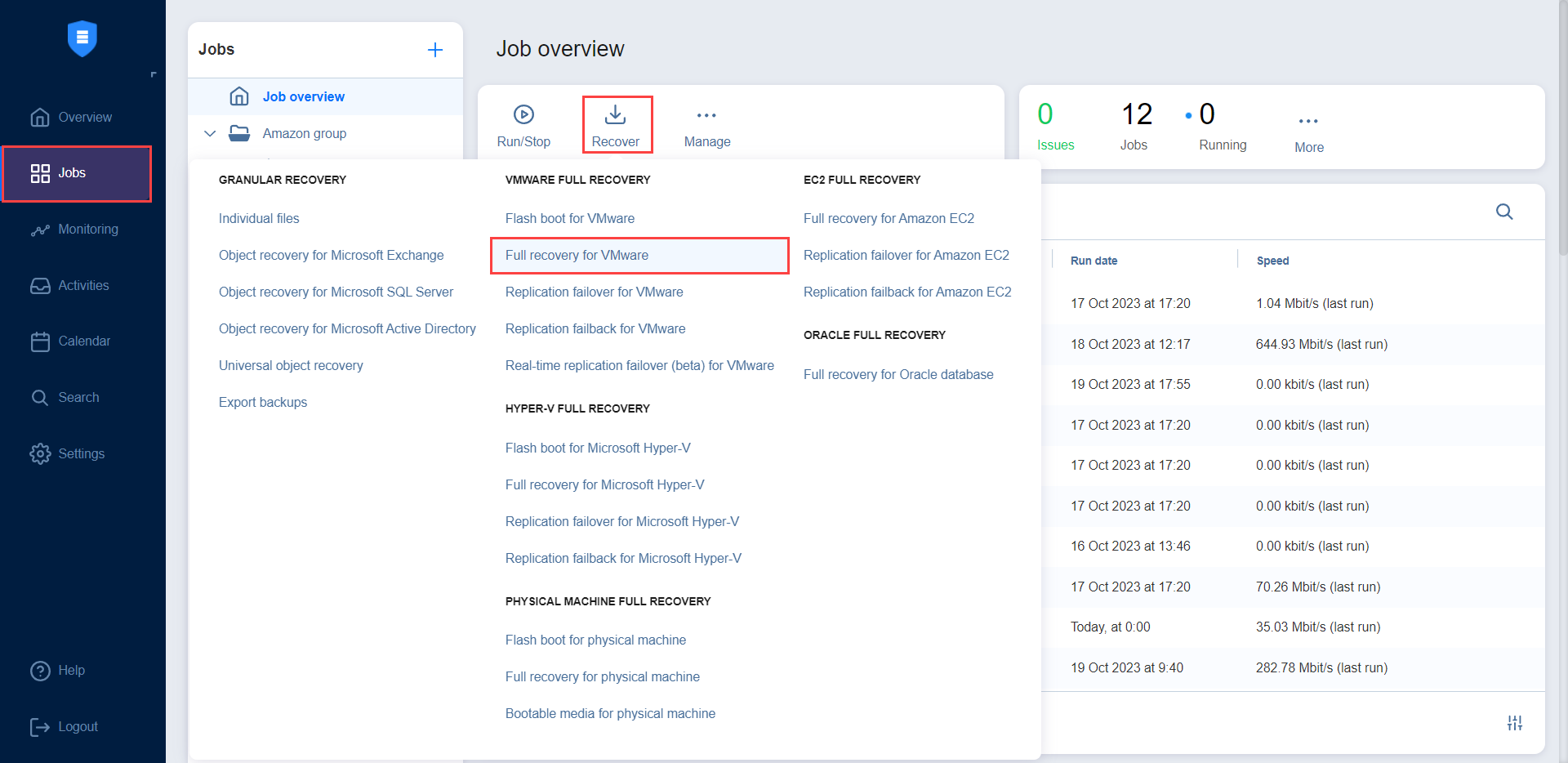Click the NAKIVO shield logo
1568x763 pixels.
click(x=82, y=38)
